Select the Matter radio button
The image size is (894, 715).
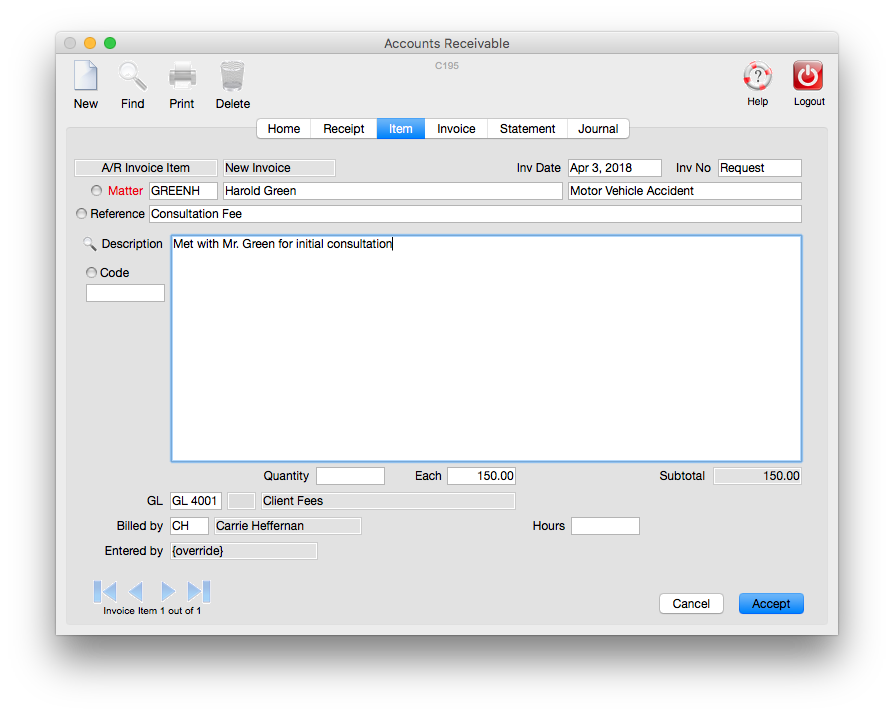pyautogui.click(x=97, y=191)
